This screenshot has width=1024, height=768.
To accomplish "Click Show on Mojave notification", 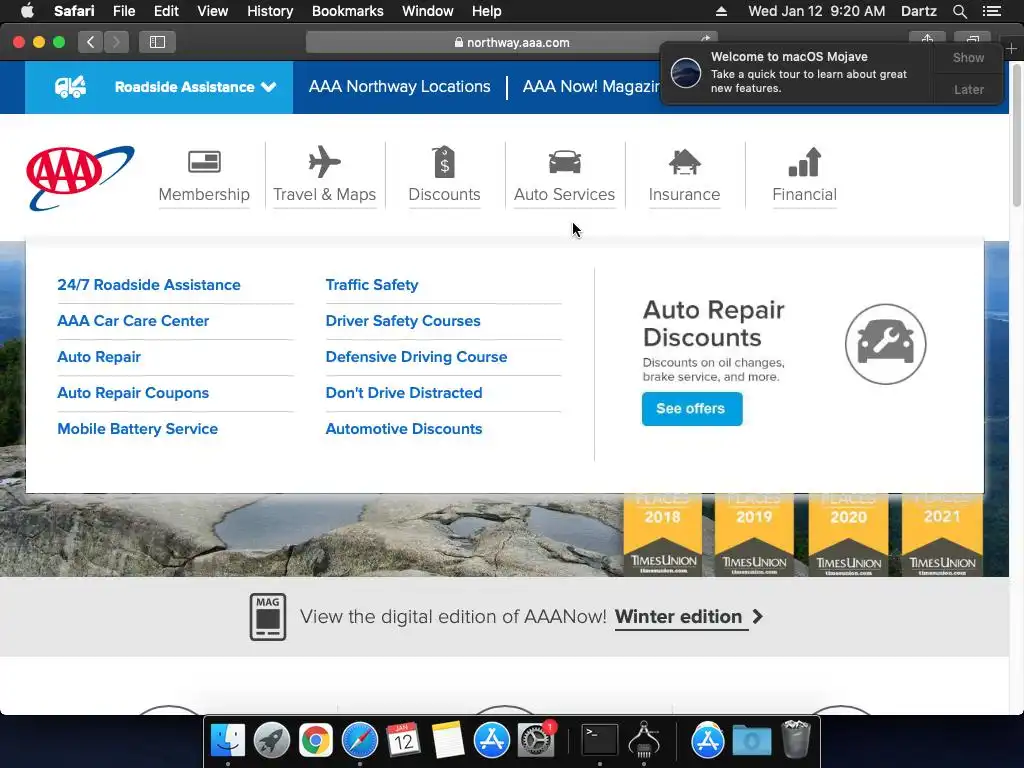I will (x=968, y=57).
